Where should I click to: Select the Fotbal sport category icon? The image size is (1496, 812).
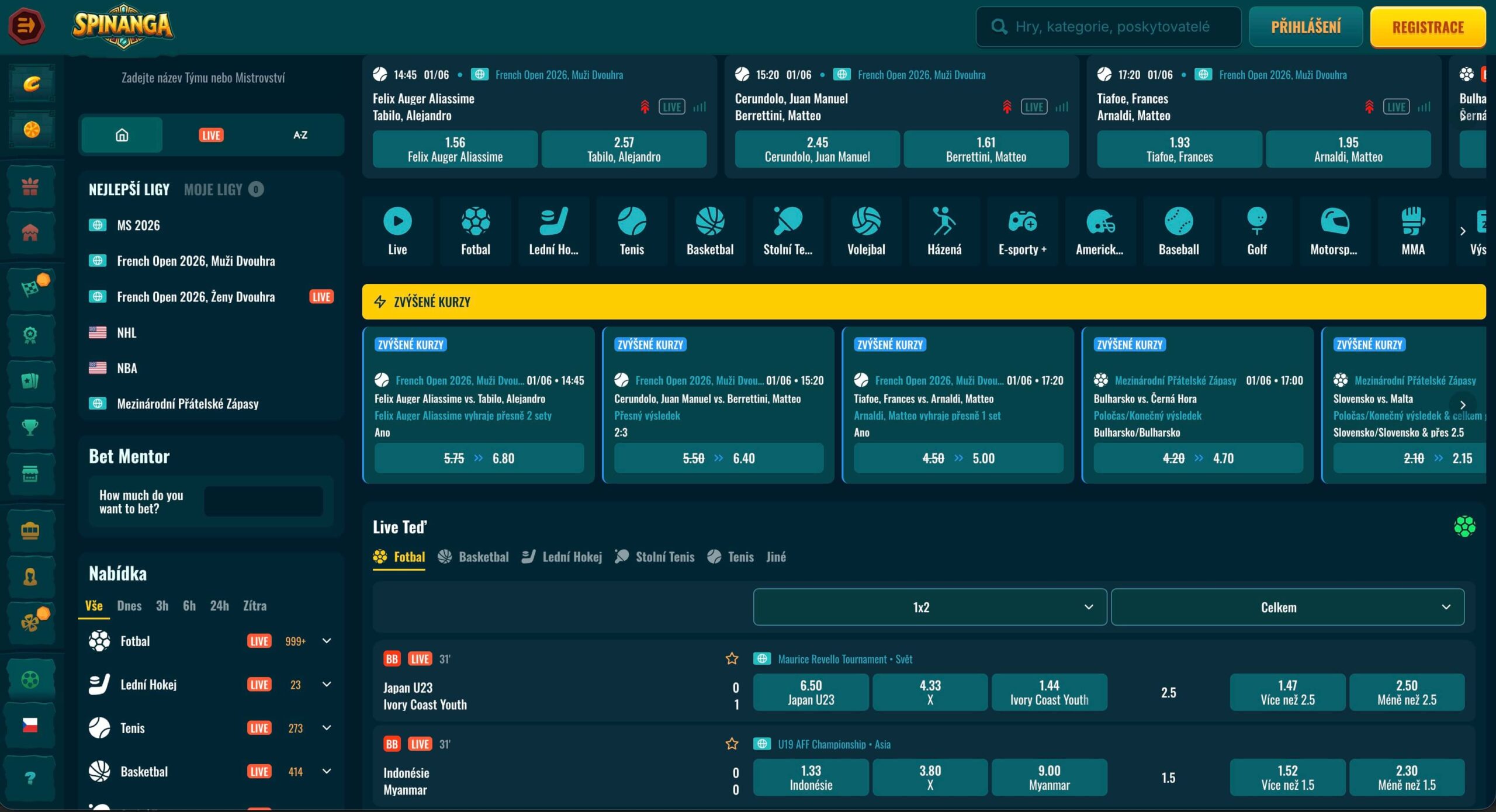click(476, 231)
